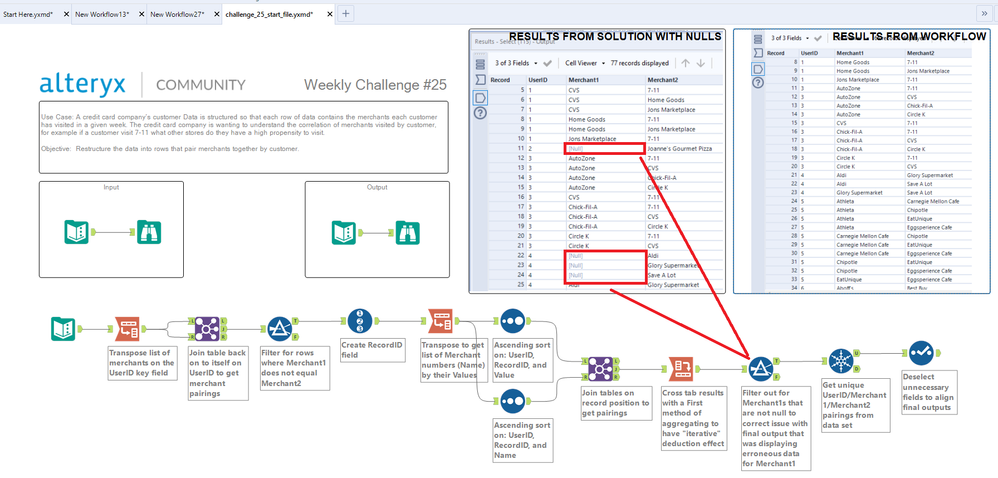Select the Join tool annotated 'Join table back on to itself'
998x478 pixels.
[206, 328]
